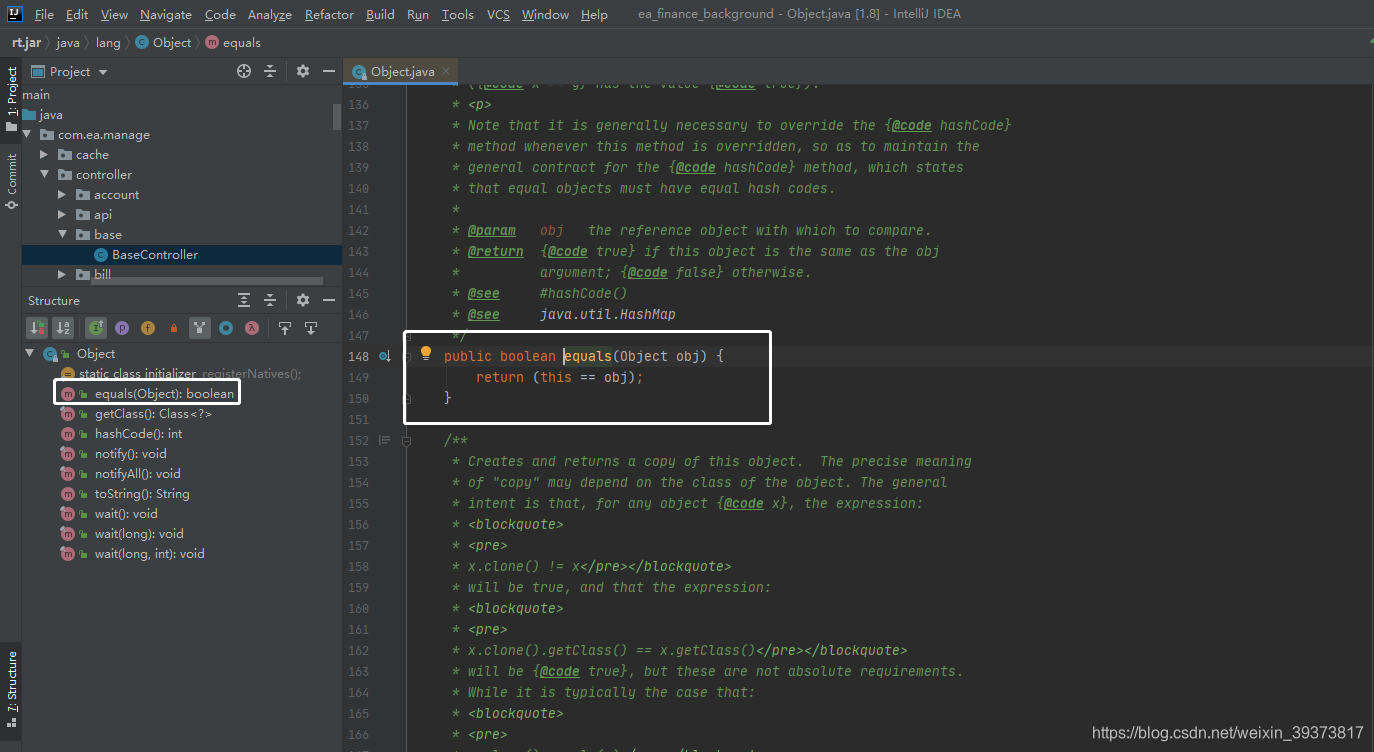Click the BaseController class icon in tree
Viewport: 1374px width, 752px height.
click(101, 255)
